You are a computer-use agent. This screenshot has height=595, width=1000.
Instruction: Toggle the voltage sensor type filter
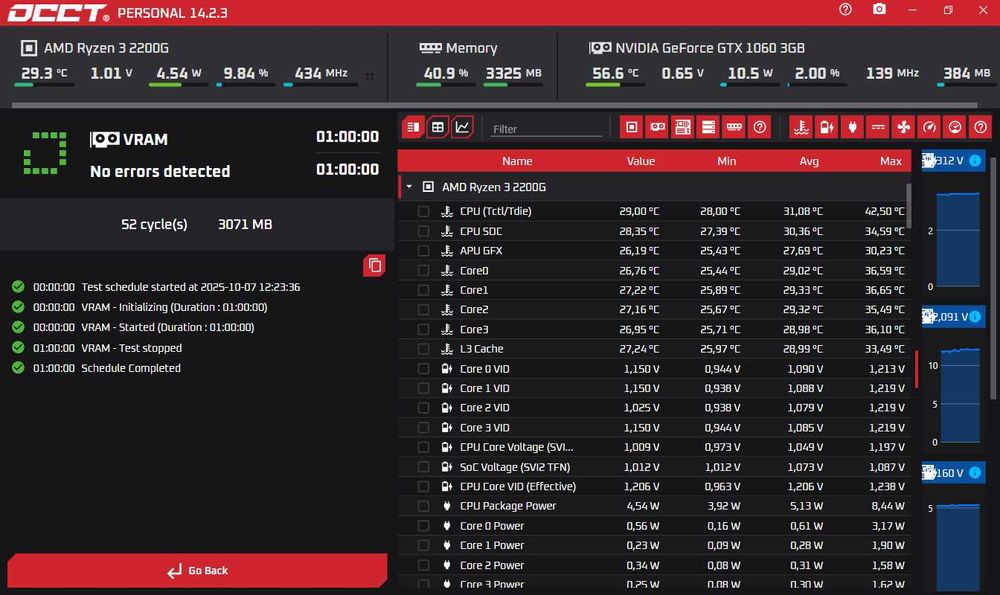pos(827,128)
